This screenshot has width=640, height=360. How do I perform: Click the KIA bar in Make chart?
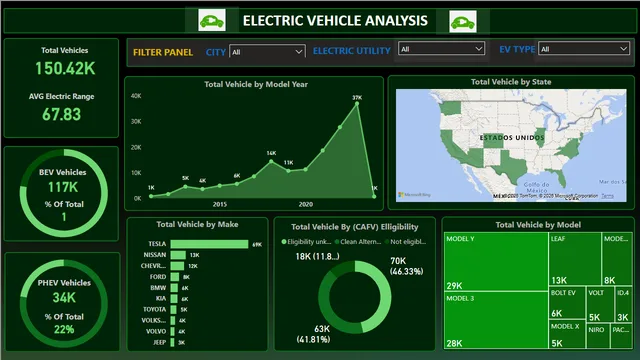[x=174, y=299]
